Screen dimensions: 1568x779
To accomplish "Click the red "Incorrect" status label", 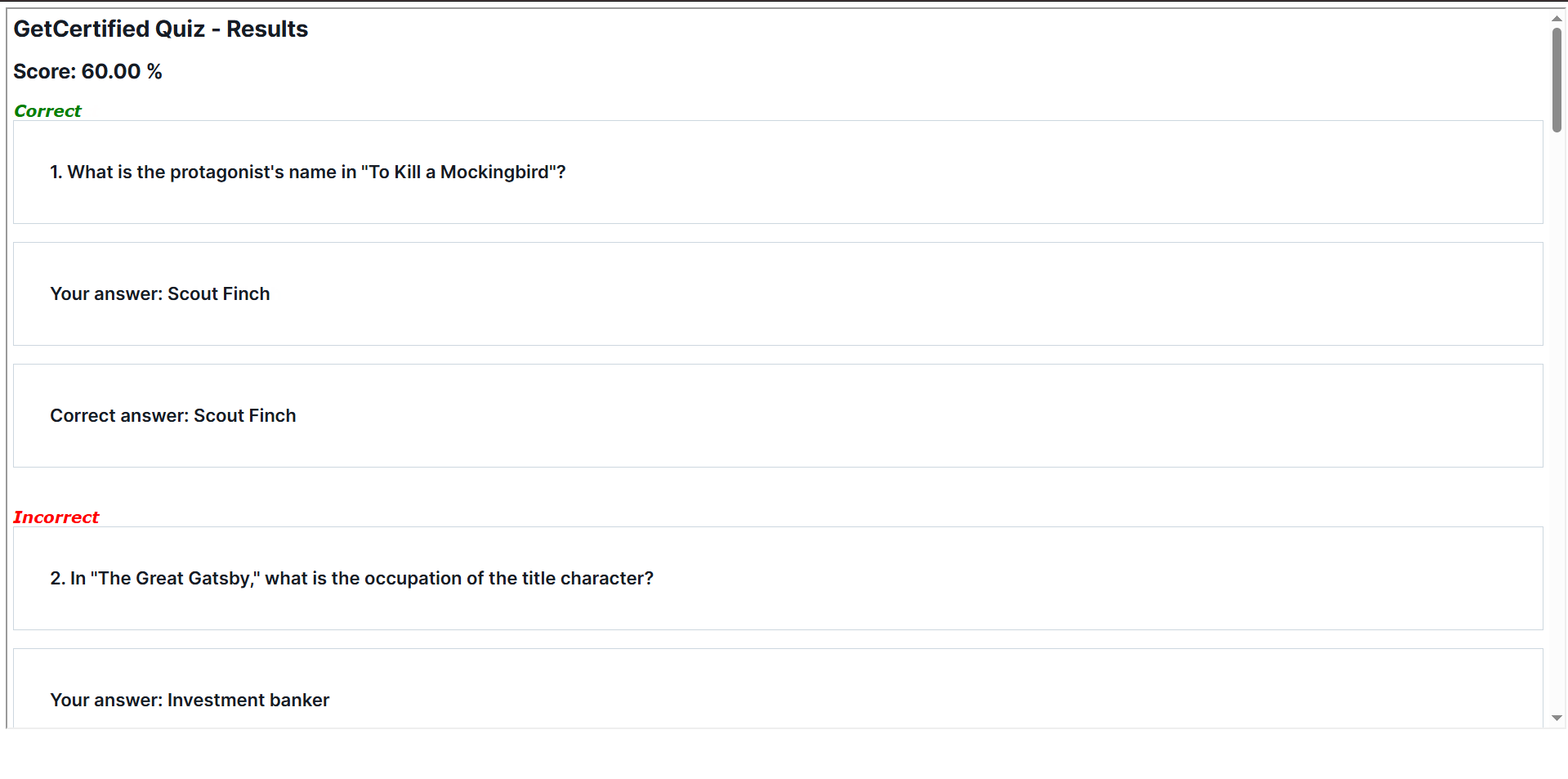I will point(56,517).
